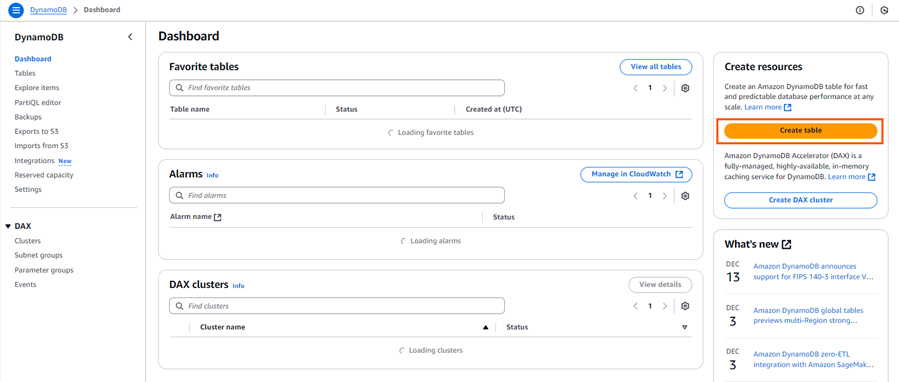Go to next page in DAX clusters
899x382 pixels.
pyautogui.click(x=665, y=306)
